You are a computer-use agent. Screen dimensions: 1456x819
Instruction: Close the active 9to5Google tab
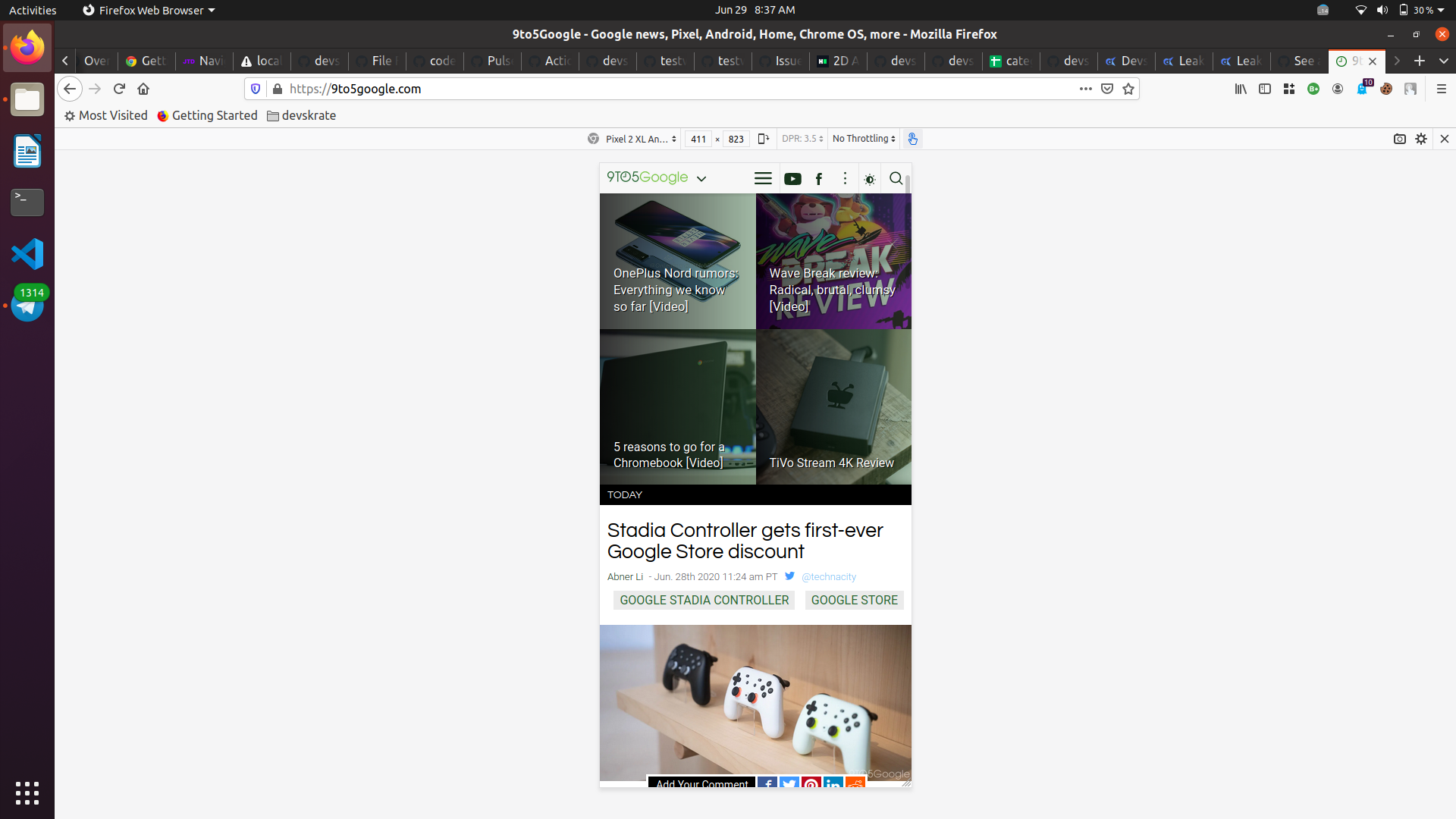pos(1373,61)
